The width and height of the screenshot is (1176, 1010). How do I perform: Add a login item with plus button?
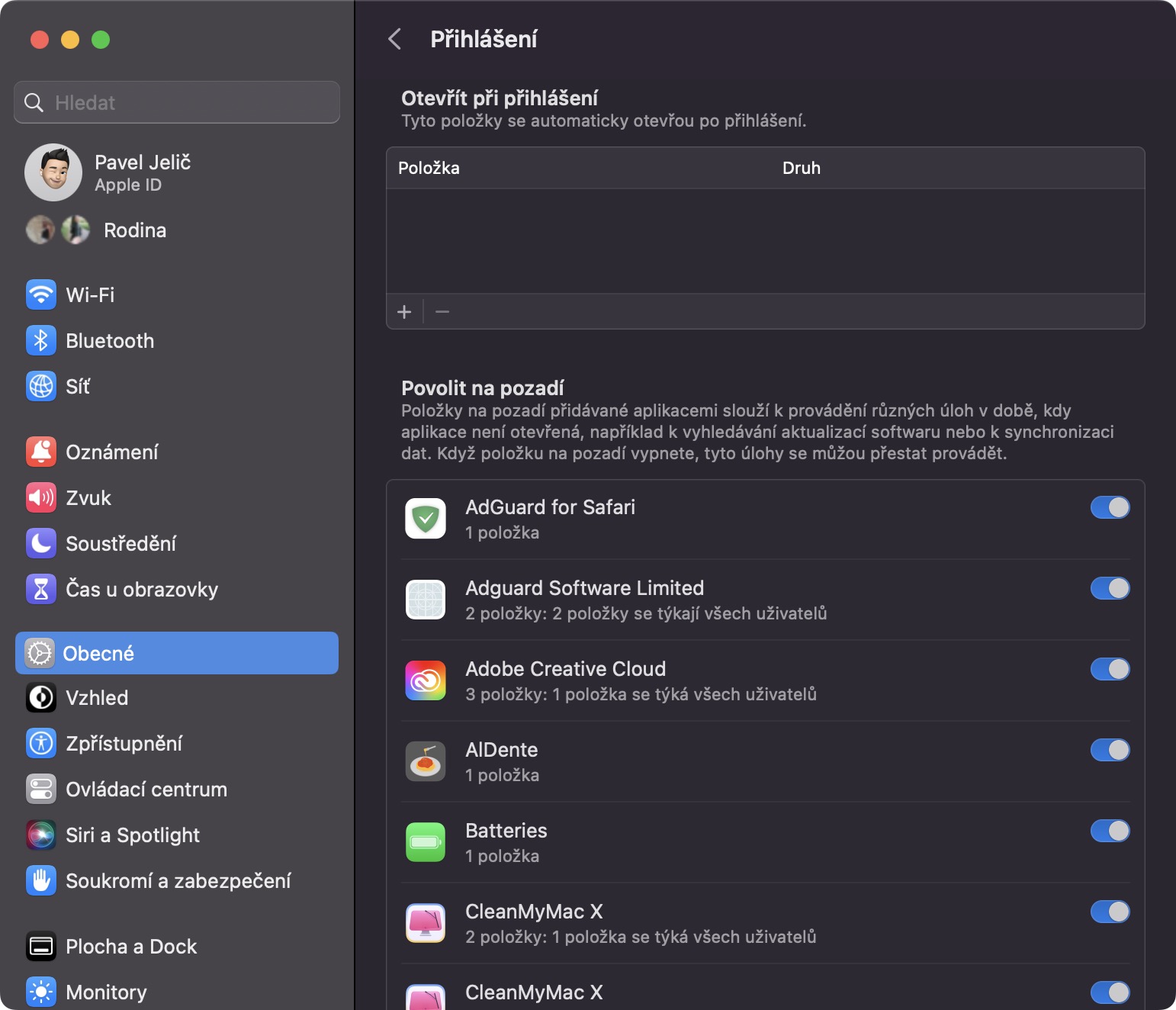pos(404,312)
